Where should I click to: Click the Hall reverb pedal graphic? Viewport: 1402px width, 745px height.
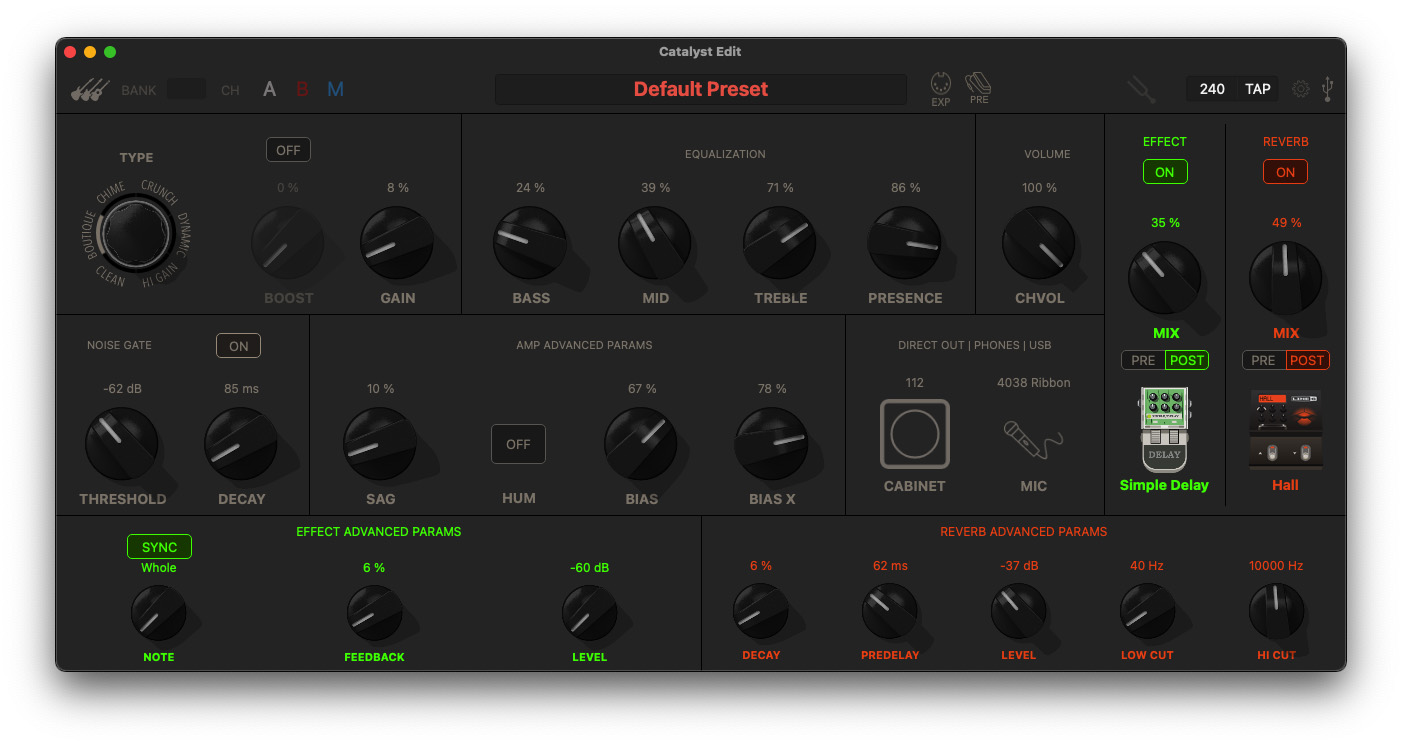[1285, 425]
